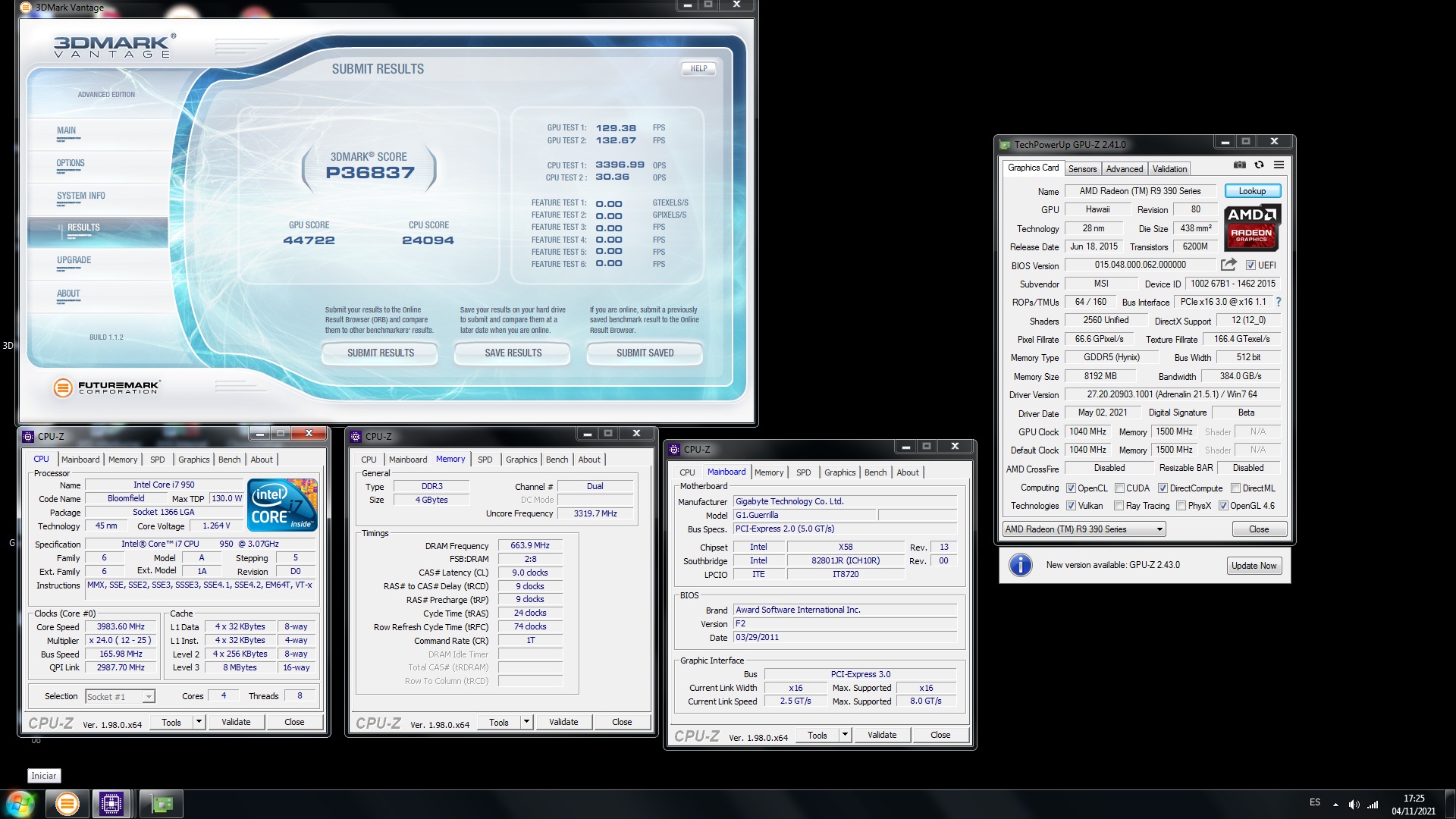Screen dimensions: 1456x819
Task: Click the P36837 3DMark score
Action: 370,173
